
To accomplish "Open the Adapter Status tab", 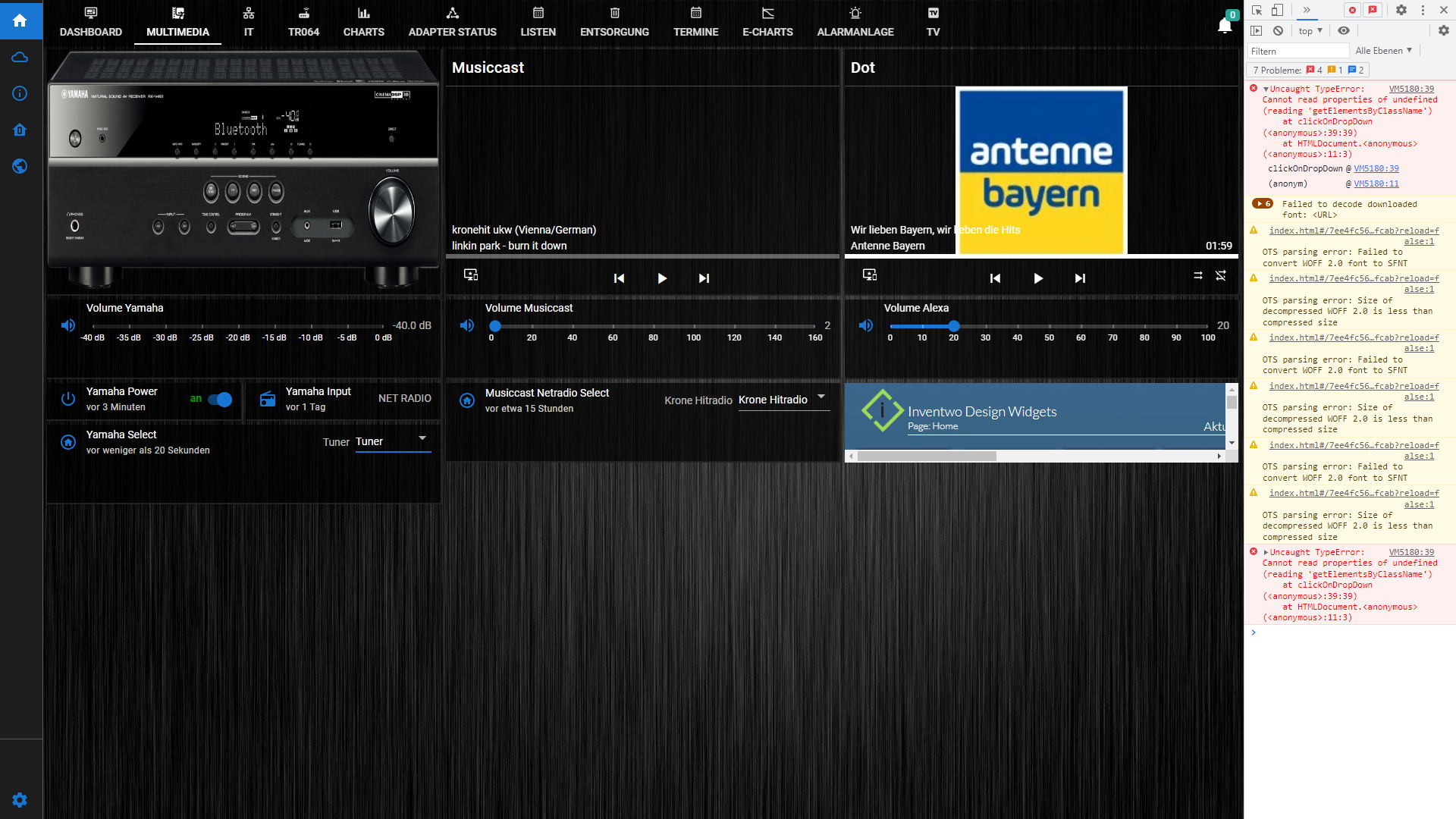I will click(453, 23).
